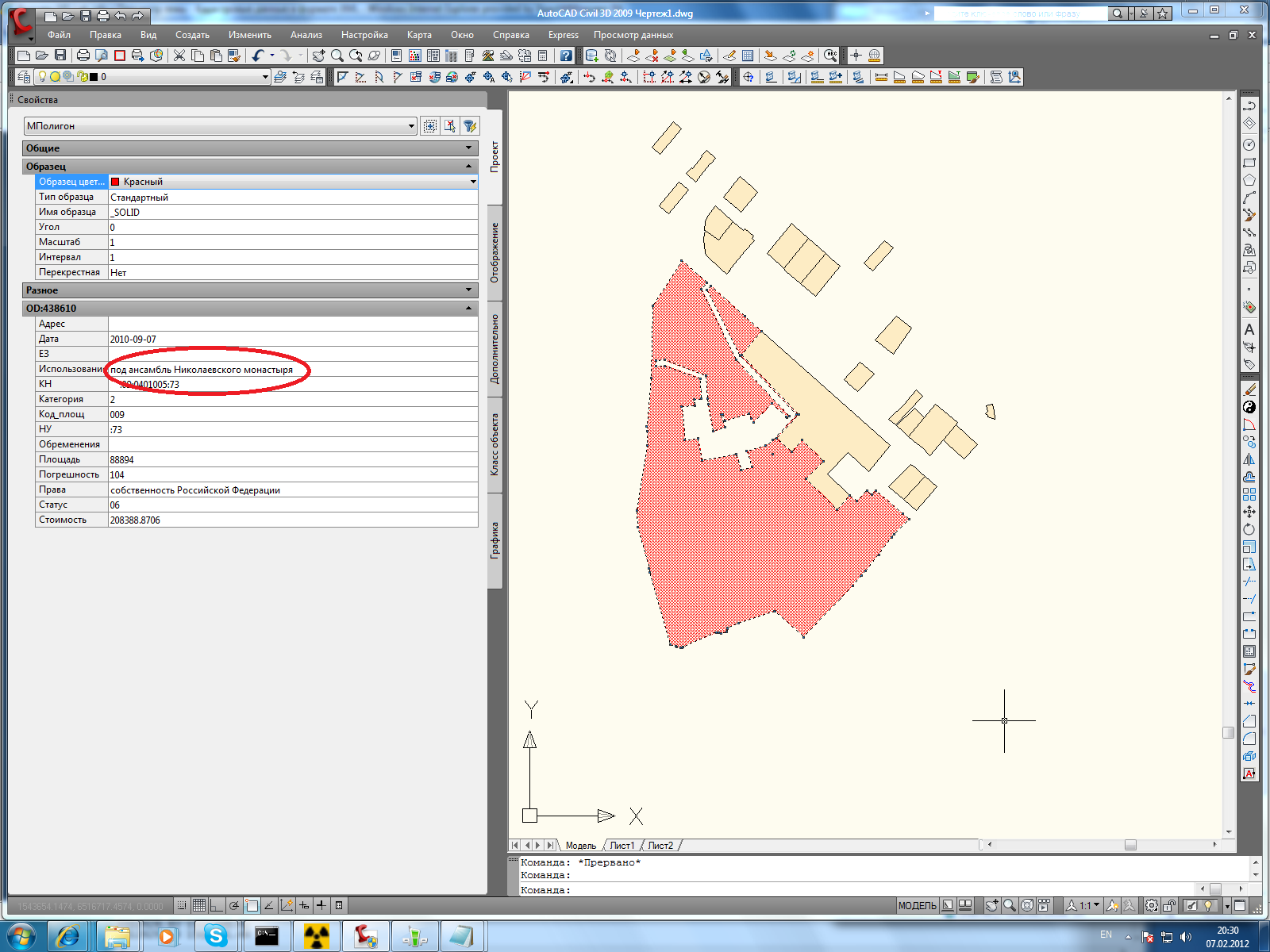1270x952 pixels.
Task: Collapse the OD:438610 section
Action: tap(468, 309)
